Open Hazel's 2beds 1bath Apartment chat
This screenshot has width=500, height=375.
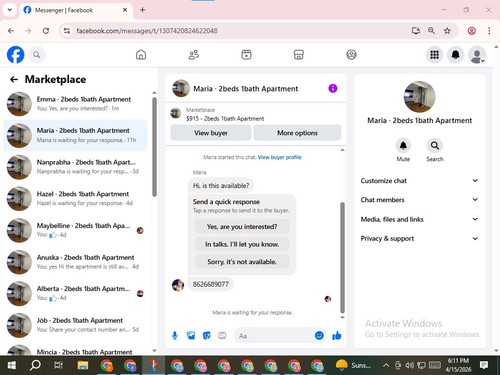point(75,198)
